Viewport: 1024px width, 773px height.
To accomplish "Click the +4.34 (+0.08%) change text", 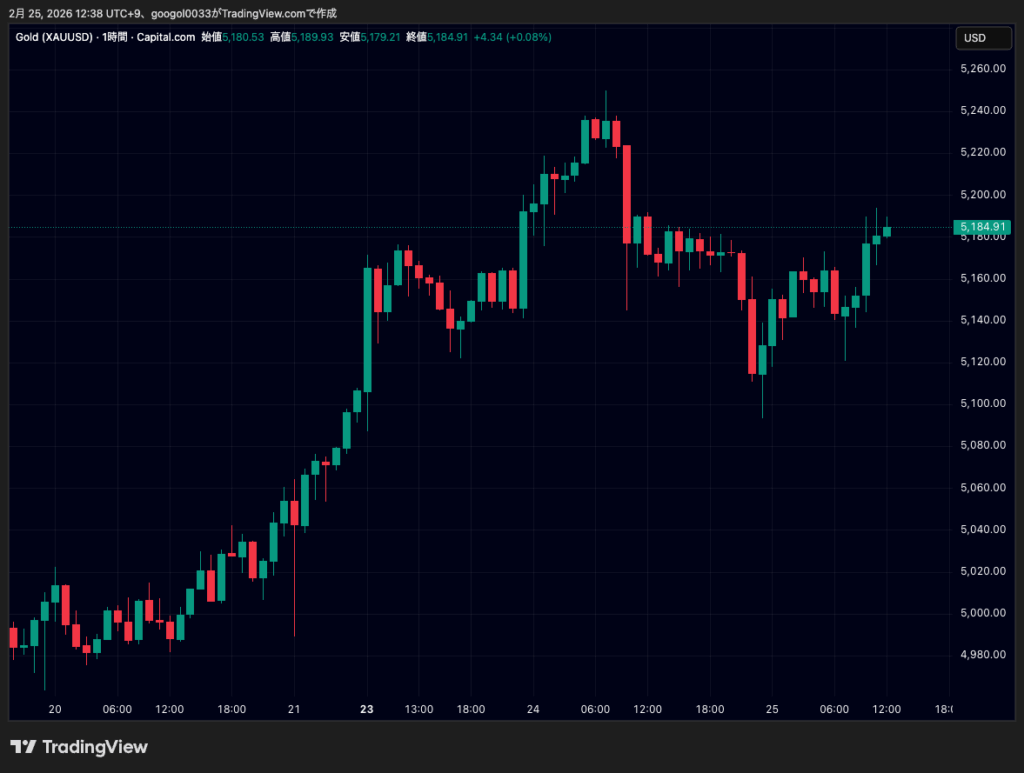I will tap(512, 37).
